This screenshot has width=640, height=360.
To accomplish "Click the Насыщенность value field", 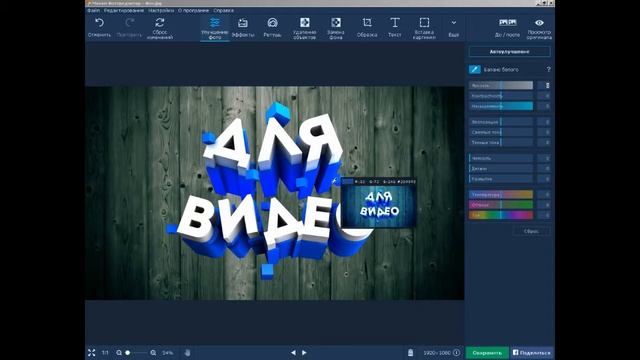I will [x=544, y=106].
